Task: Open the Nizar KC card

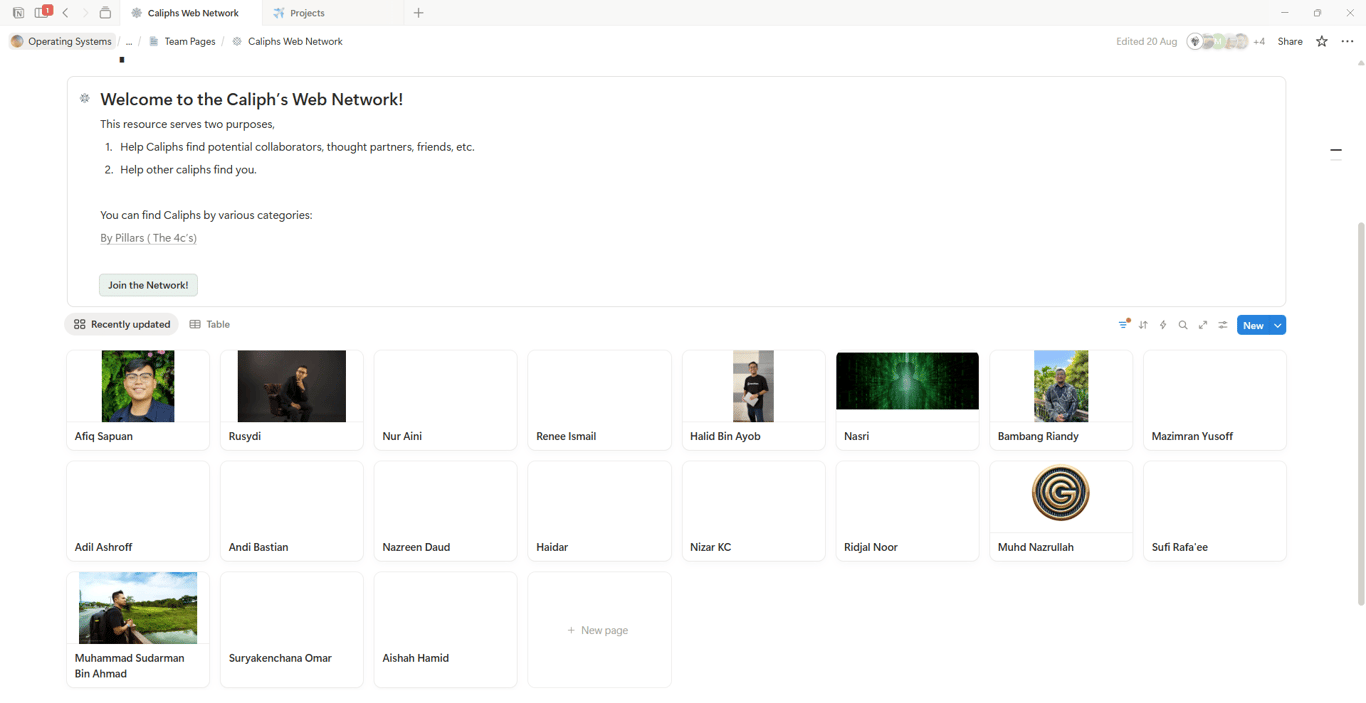Action: tap(753, 511)
